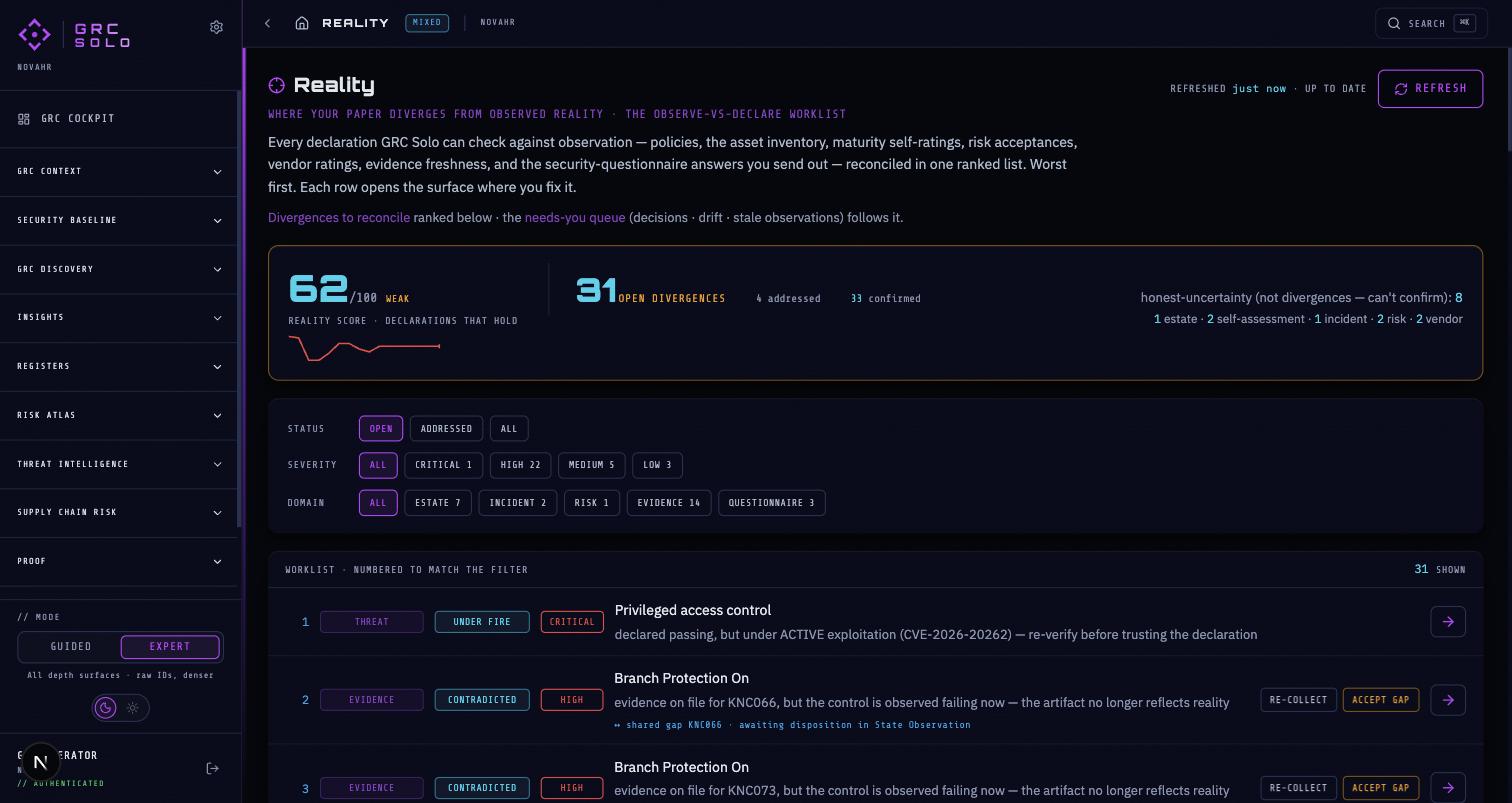Click the GRC Cockpit grid icon
Screen dimensions: 1512x803
coord(24,119)
